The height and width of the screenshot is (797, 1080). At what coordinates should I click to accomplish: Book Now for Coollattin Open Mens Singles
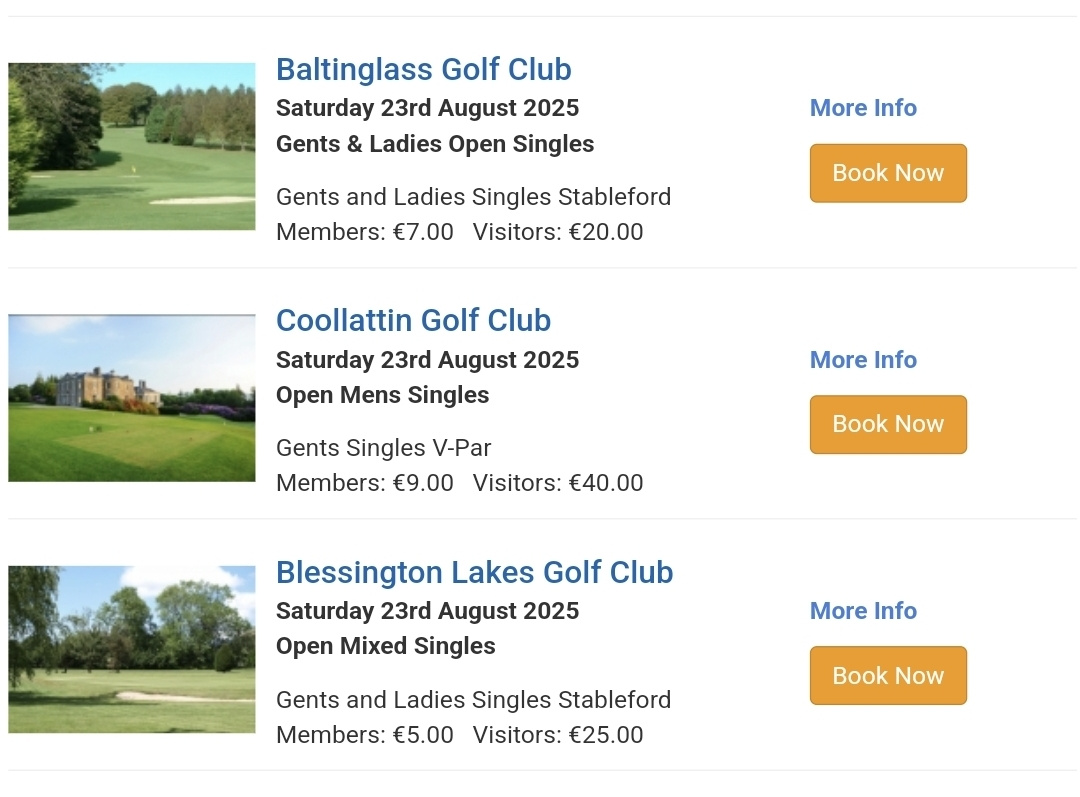(888, 424)
